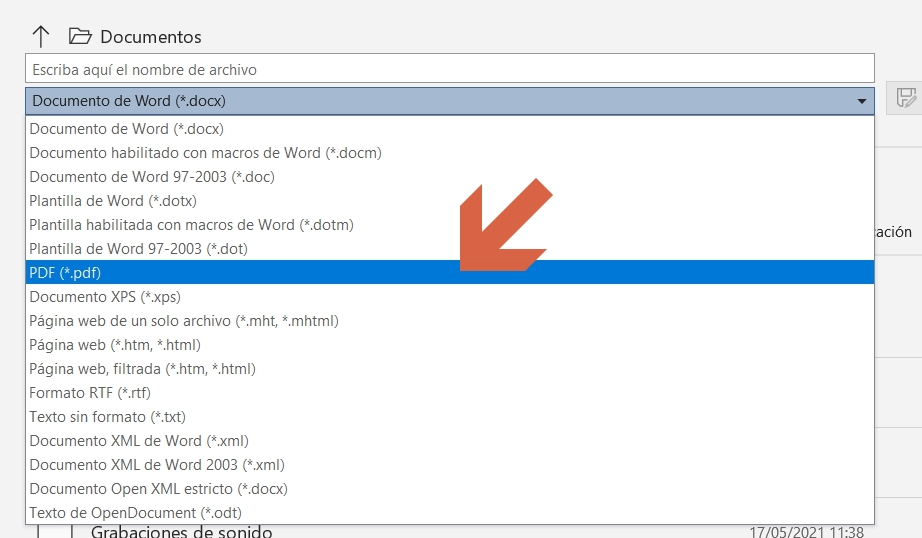Click the 17/05/2021 11:38 date entry

[806, 532]
